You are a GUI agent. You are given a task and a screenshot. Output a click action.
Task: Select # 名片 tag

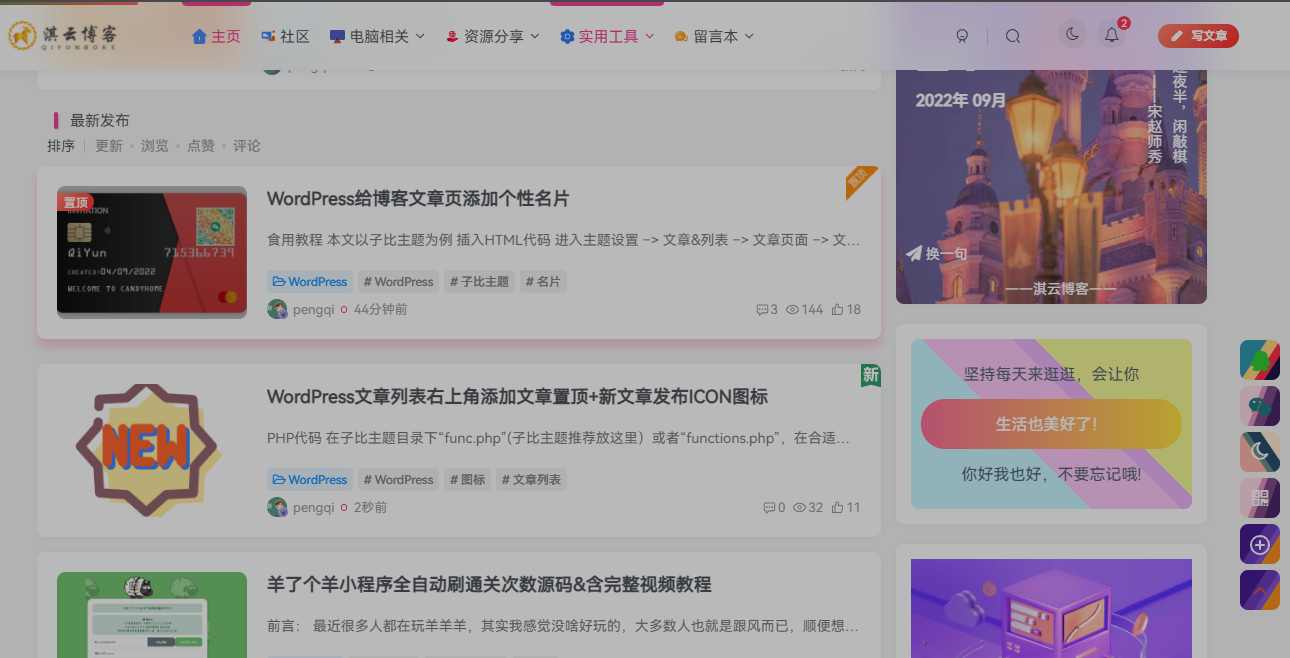click(x=543, y=282)
